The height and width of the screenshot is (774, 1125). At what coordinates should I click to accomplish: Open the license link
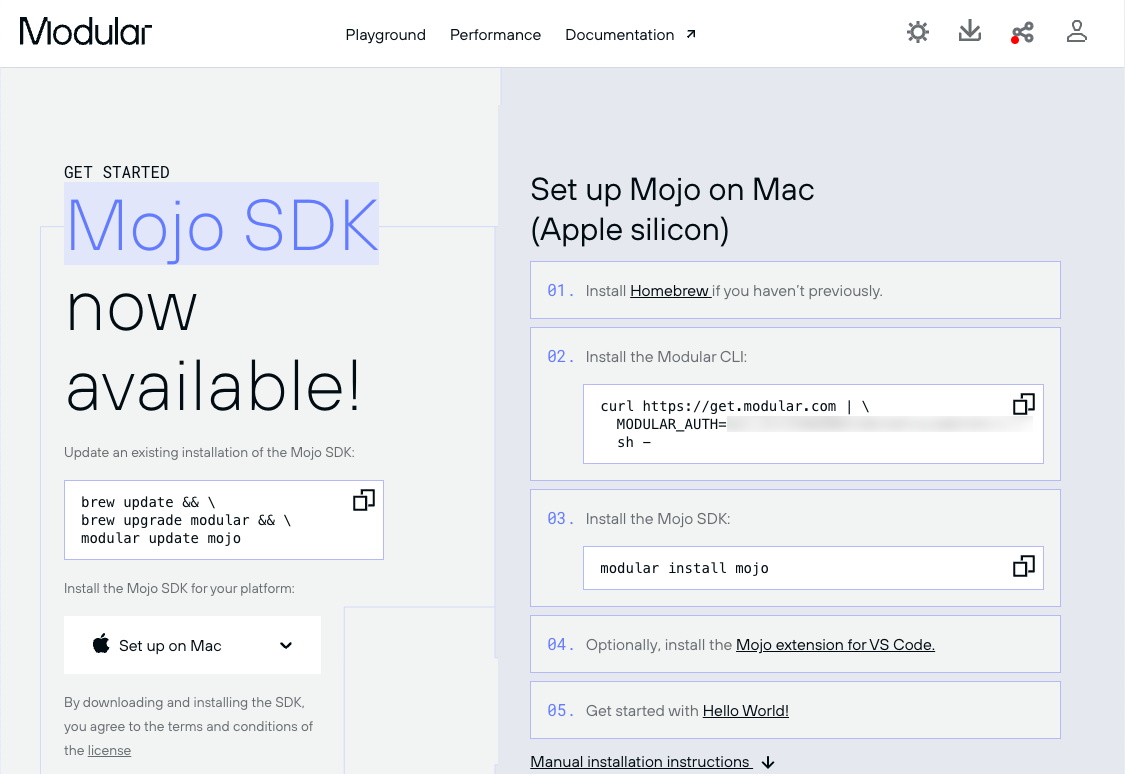pos(109,750)
